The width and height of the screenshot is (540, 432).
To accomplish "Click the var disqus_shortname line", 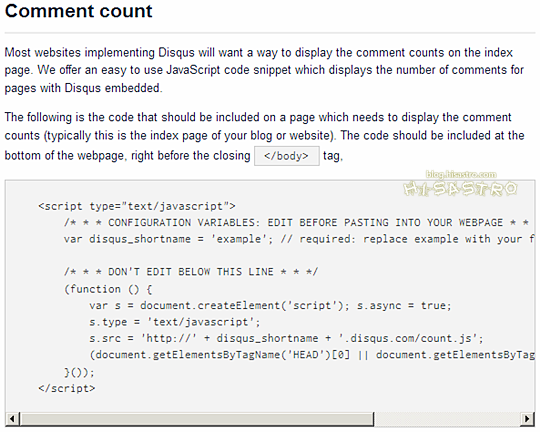I will click(x=299, y=239).
